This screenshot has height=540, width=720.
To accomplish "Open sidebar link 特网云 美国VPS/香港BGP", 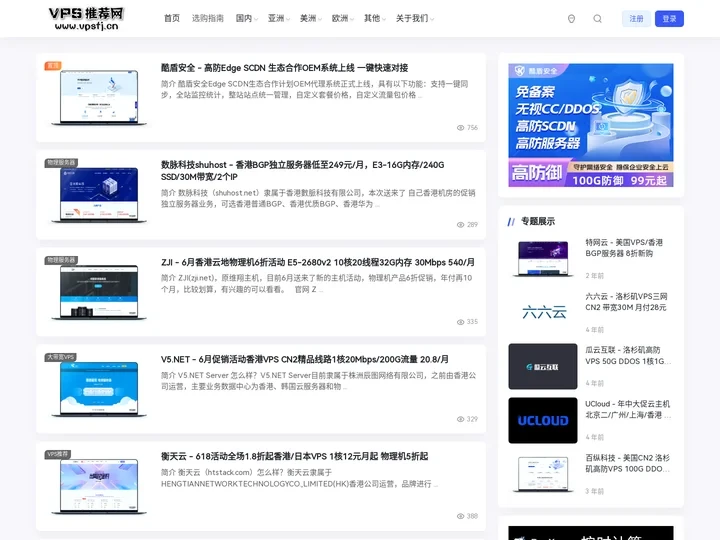I will (624, 248).
